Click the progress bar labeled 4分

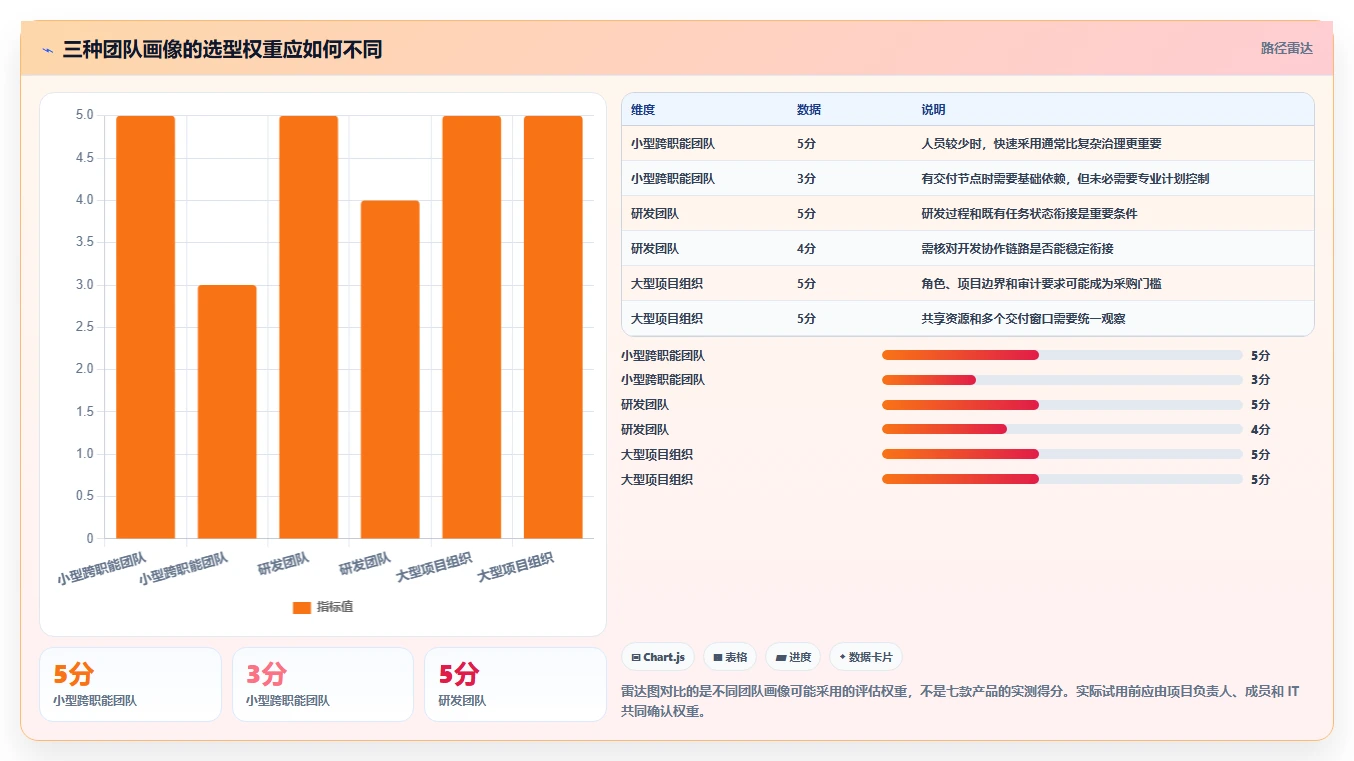(1062, 429)
